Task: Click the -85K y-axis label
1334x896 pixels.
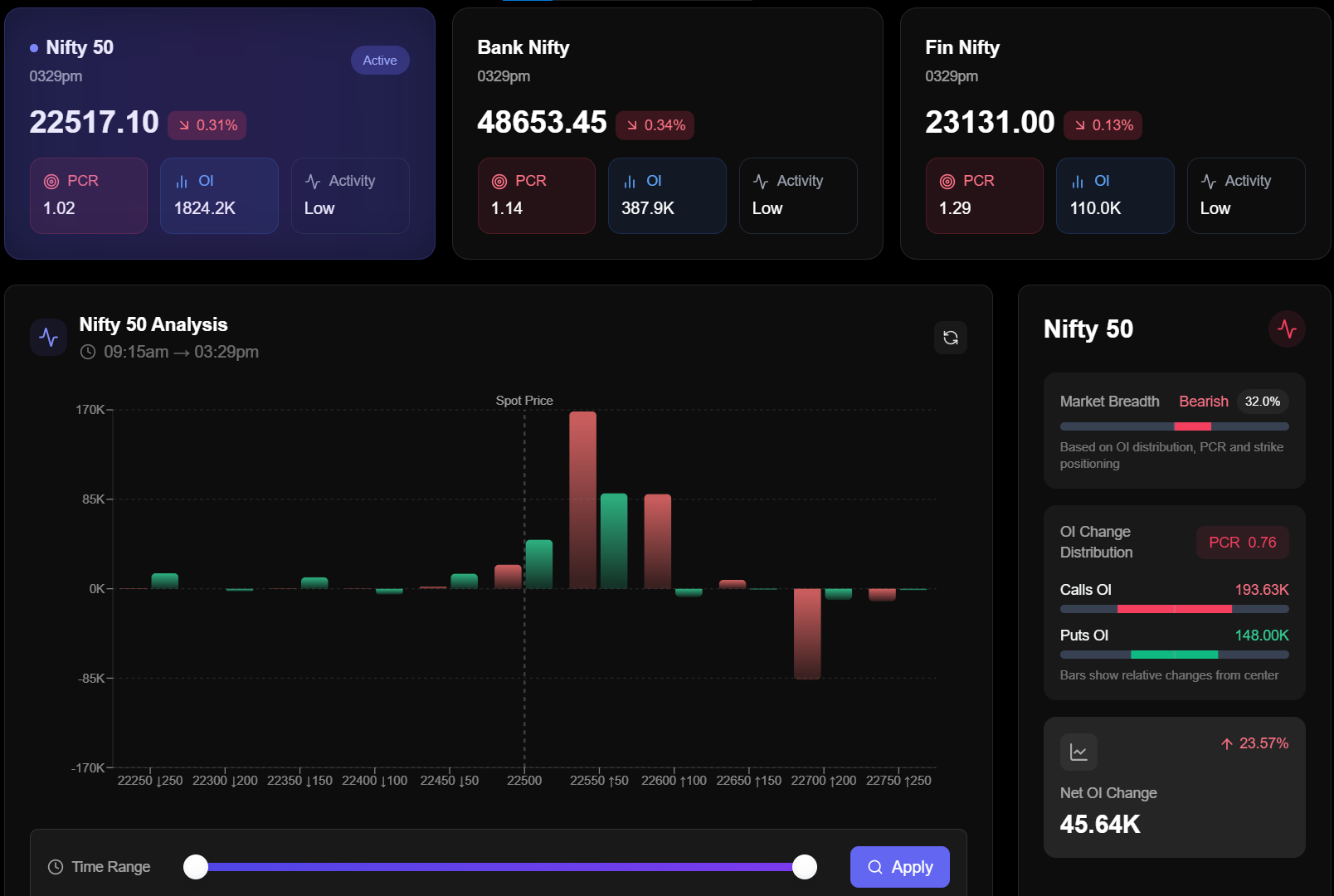Action: pos(91,679)
